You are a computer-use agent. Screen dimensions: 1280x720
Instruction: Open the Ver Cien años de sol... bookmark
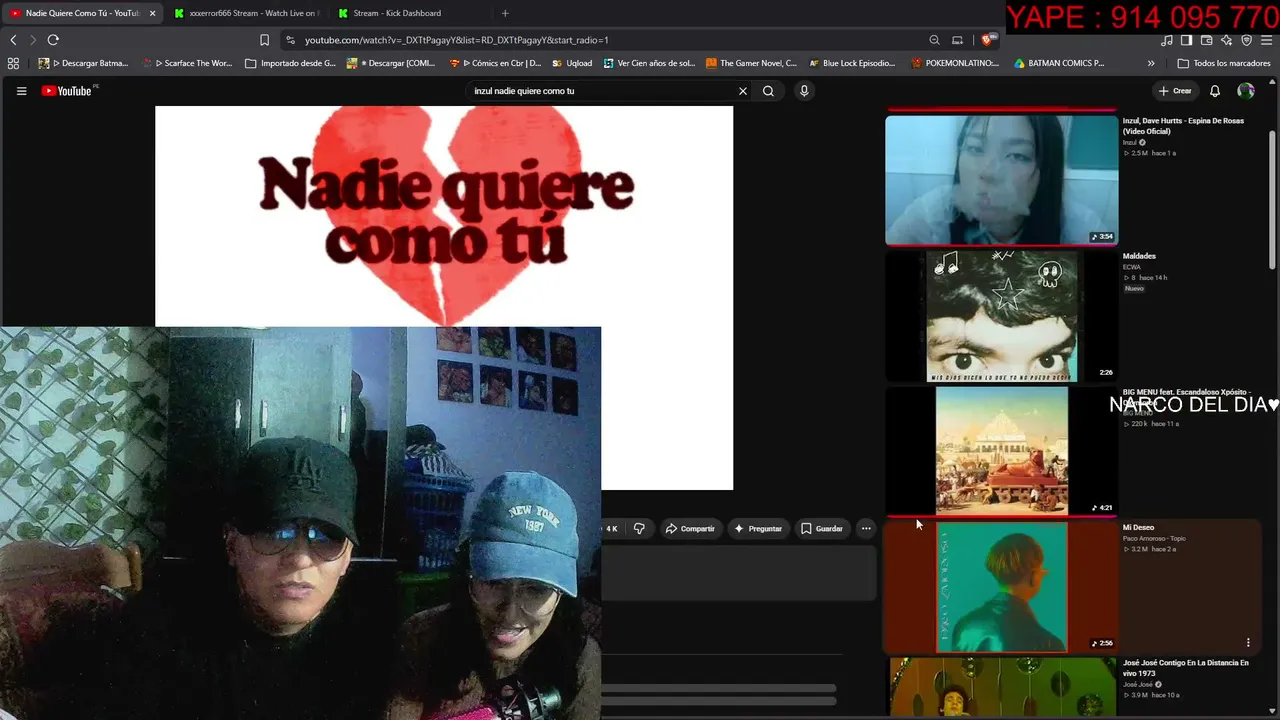(x=649, y=63)
